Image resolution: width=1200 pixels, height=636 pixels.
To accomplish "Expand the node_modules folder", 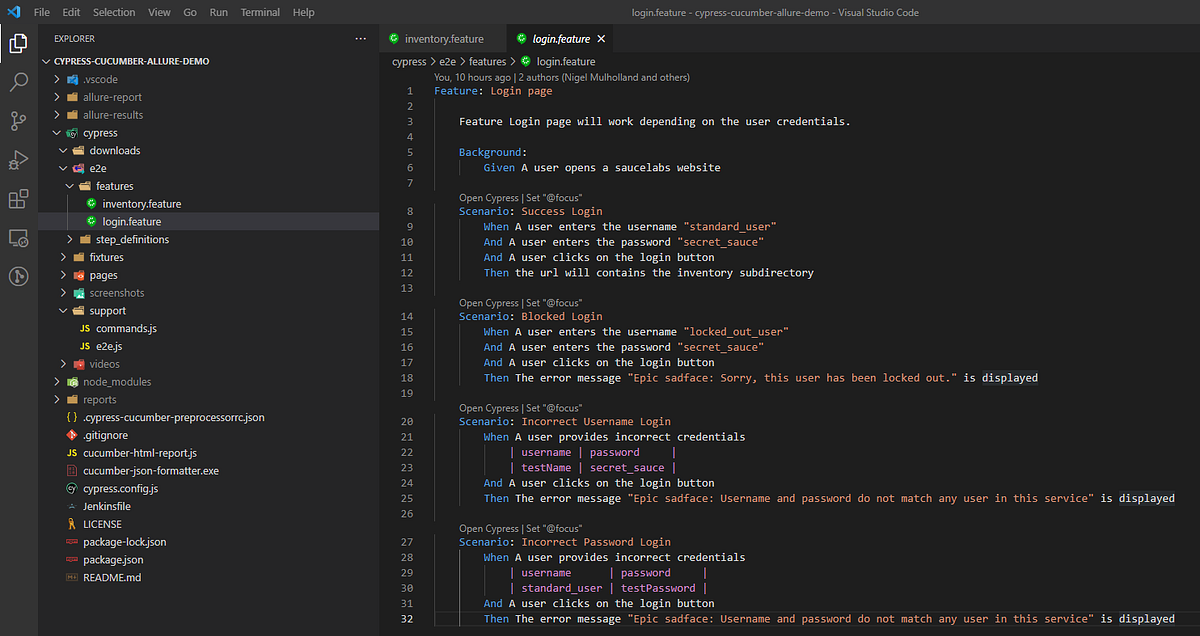I will point(58,381).
